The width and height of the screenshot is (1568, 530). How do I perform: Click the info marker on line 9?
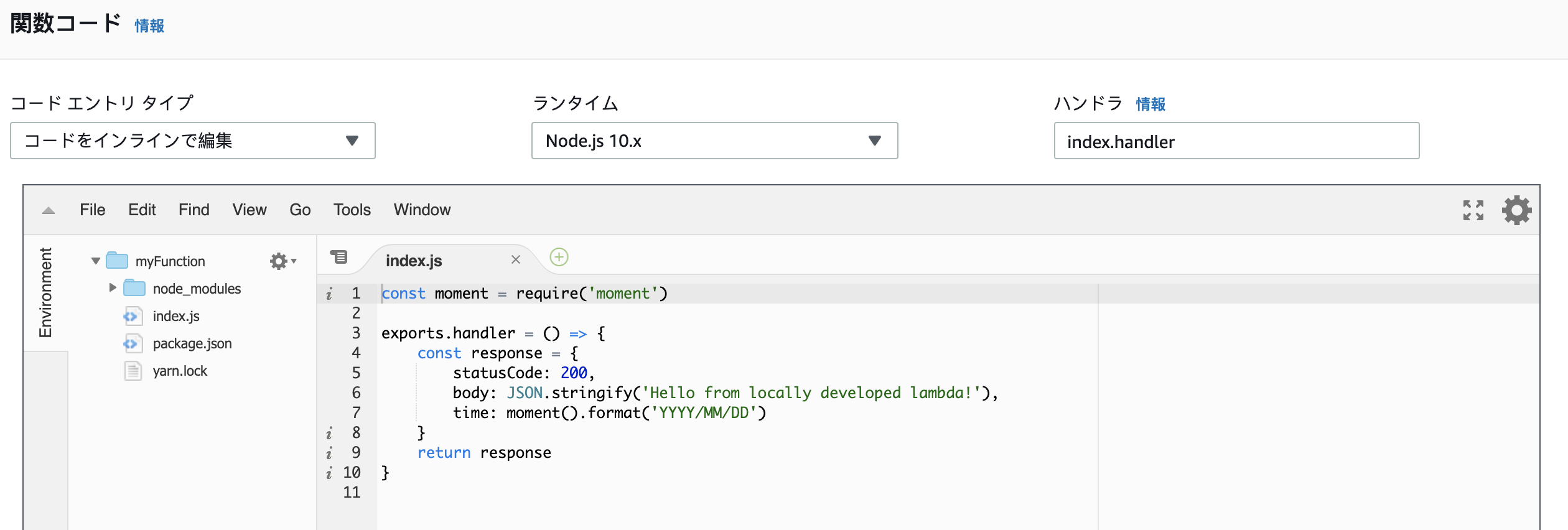pyautogui.click(x=329, y=453)
